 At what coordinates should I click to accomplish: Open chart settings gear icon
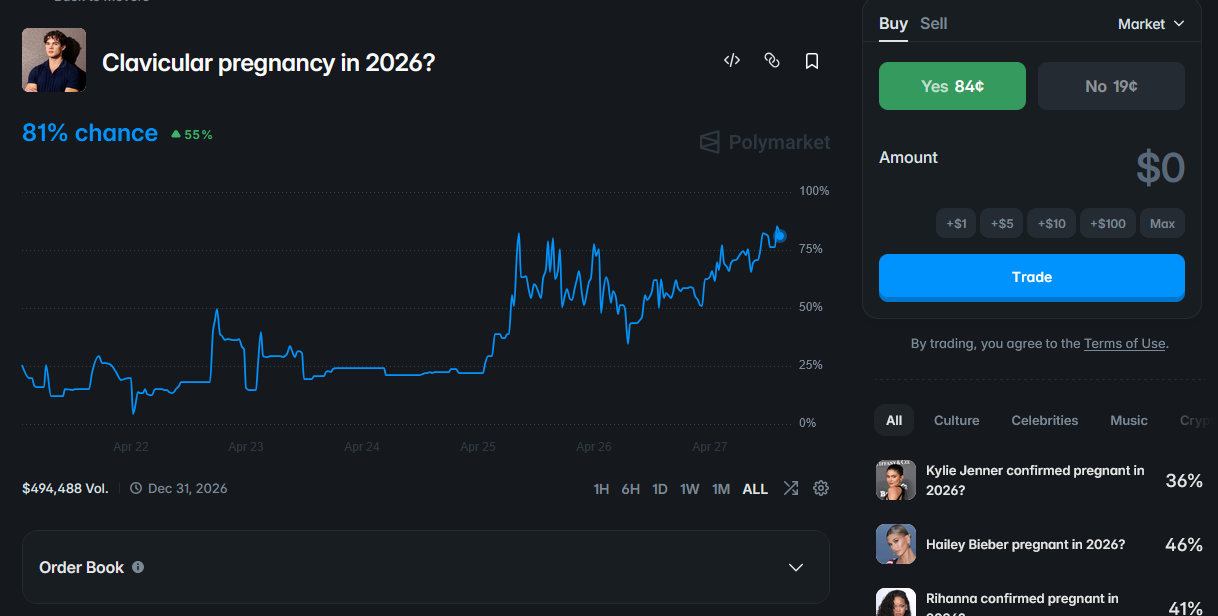pos(821,488)
